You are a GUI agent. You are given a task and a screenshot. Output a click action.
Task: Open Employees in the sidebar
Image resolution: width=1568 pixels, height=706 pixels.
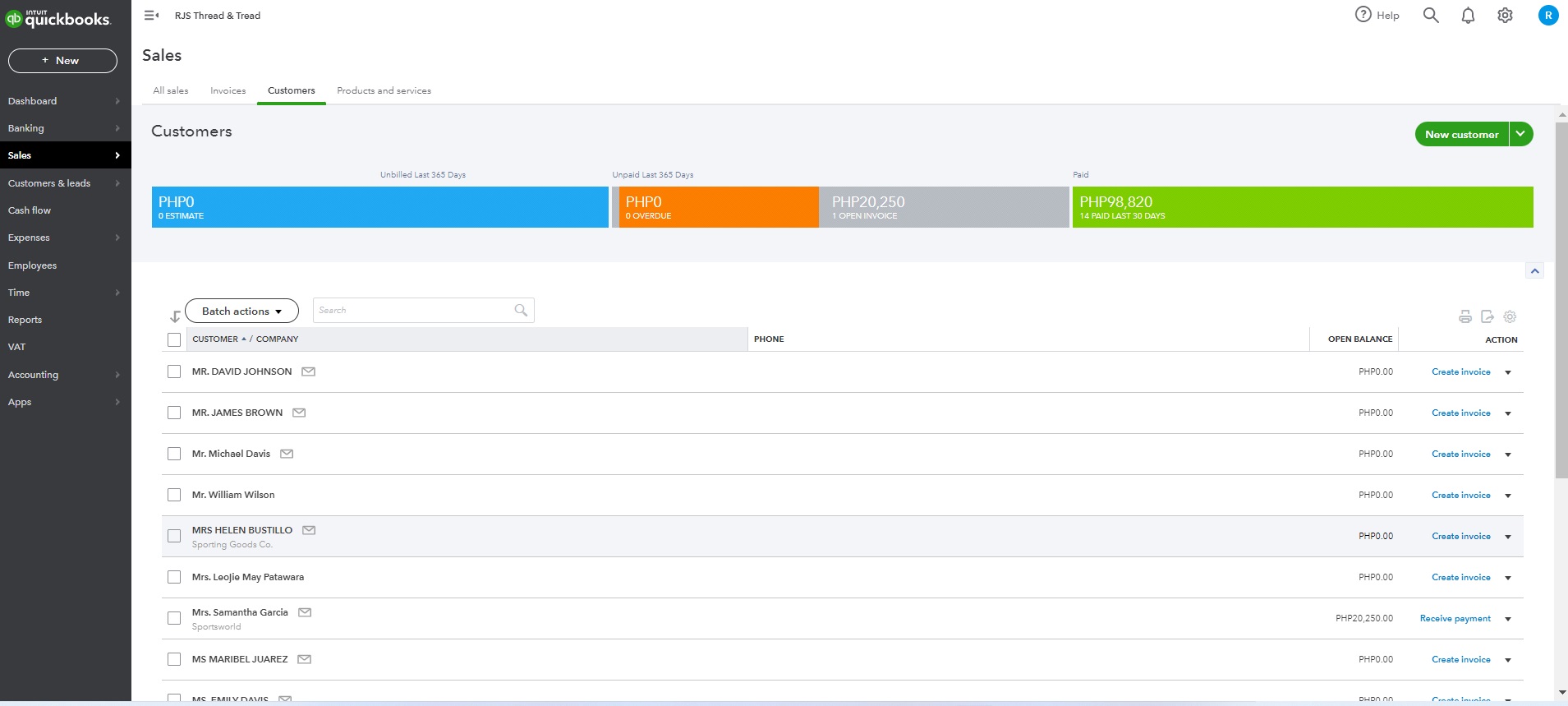[x=65, y=265]
